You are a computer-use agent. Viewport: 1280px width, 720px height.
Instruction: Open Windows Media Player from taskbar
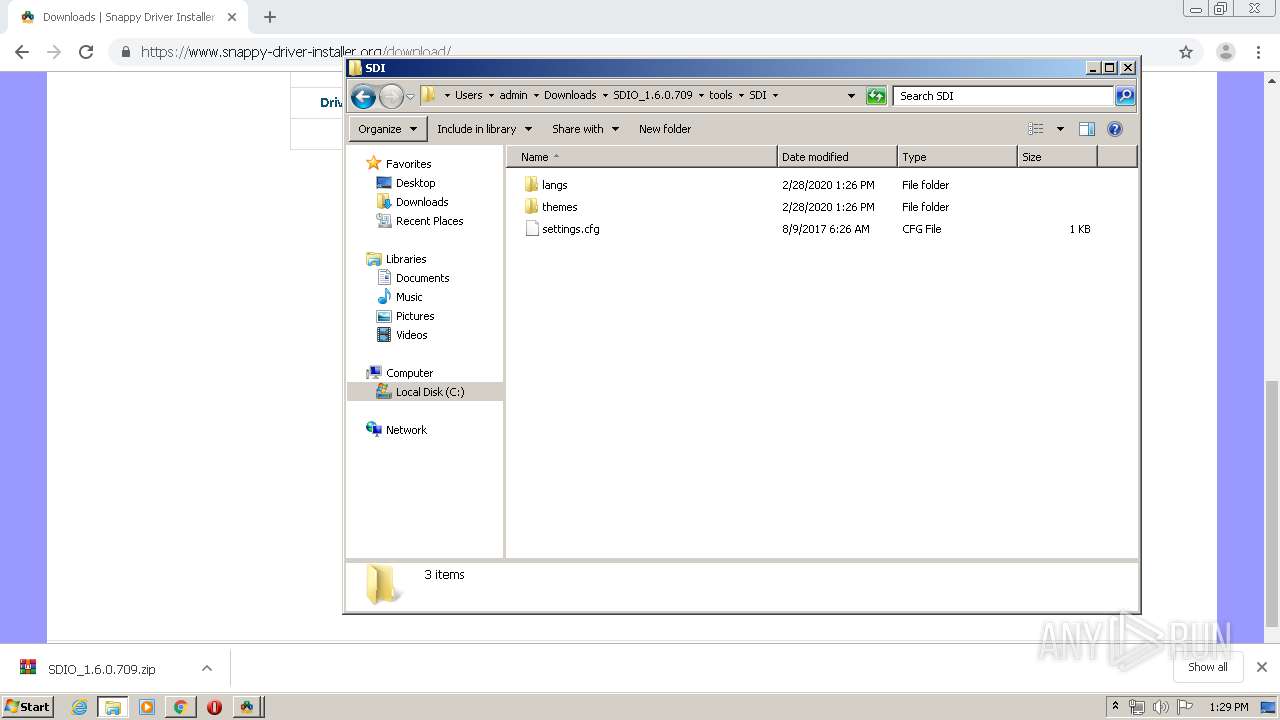click(x=146, y=707)
